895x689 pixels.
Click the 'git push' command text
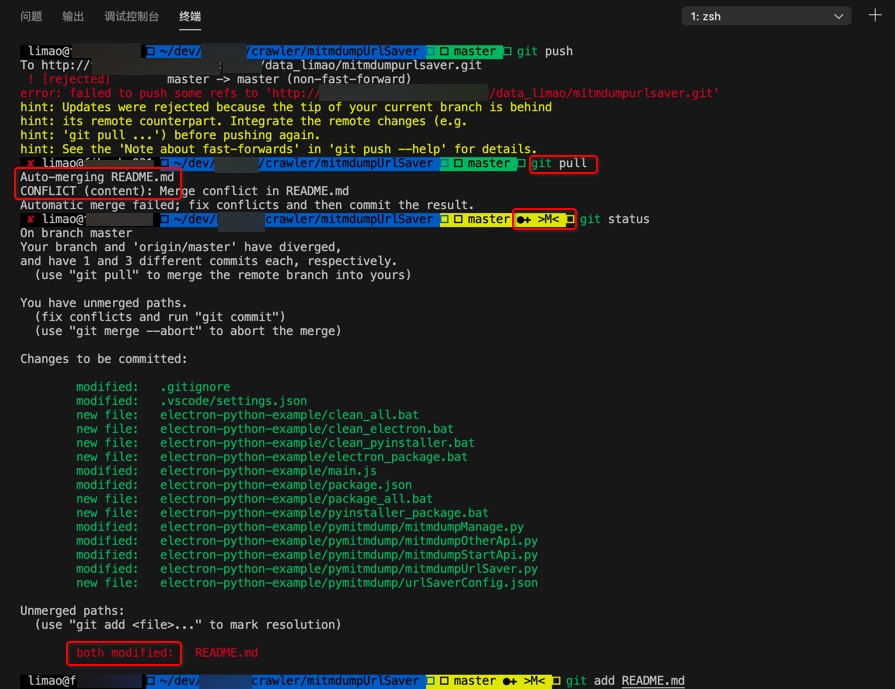pyautogui.click(x=545, y=51)
